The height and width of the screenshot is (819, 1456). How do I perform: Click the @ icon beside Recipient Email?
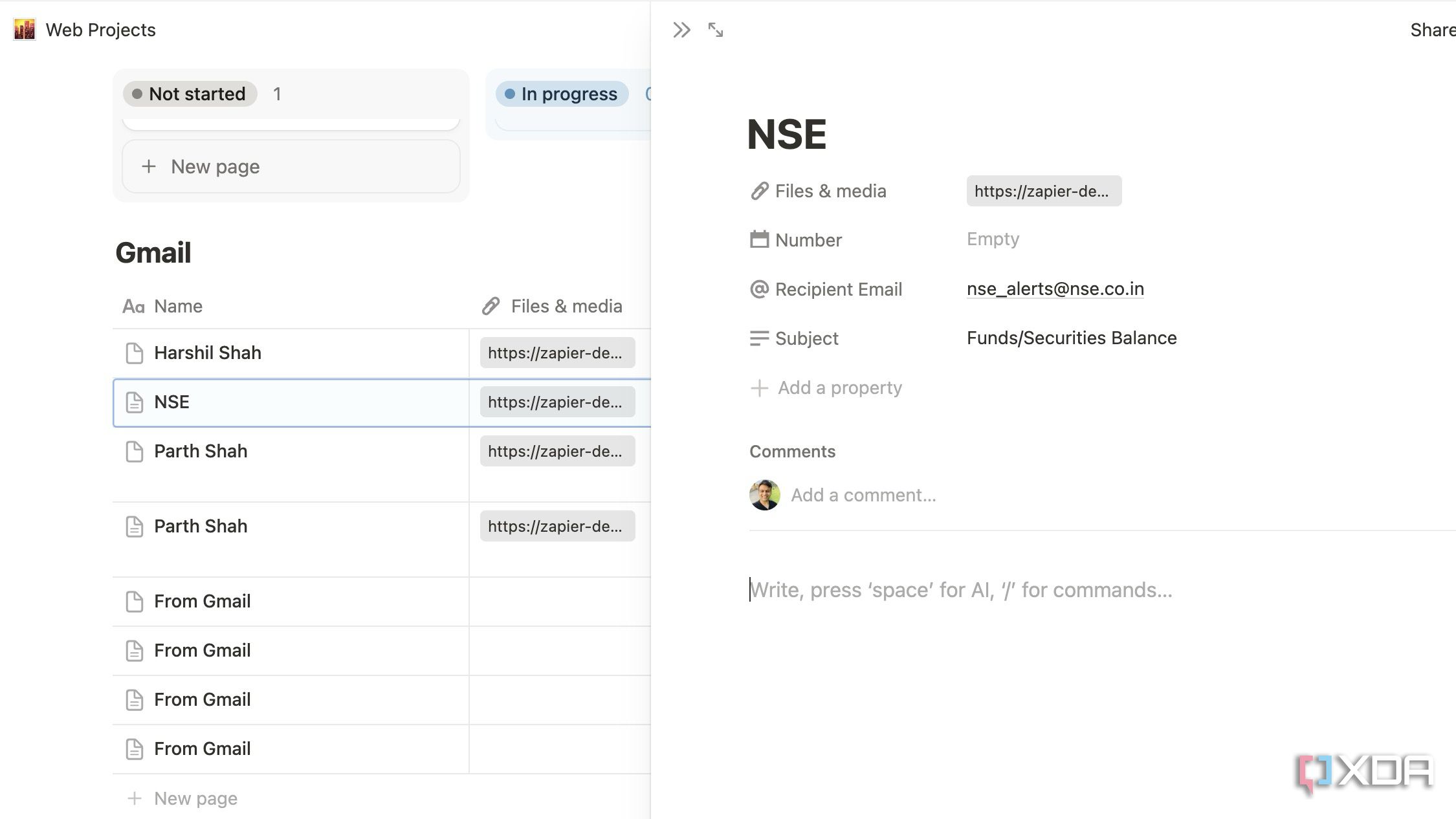click(x=759, y=289)
